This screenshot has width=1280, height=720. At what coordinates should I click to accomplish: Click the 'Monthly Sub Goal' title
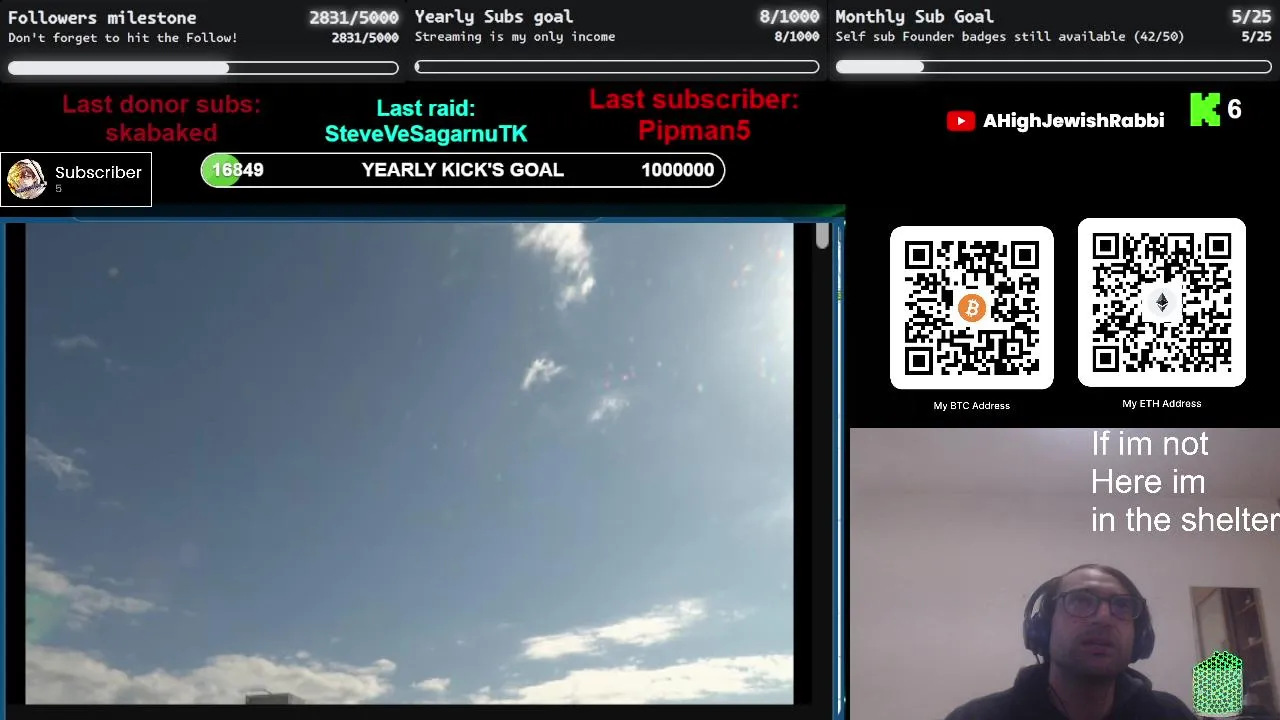point(914,16)
